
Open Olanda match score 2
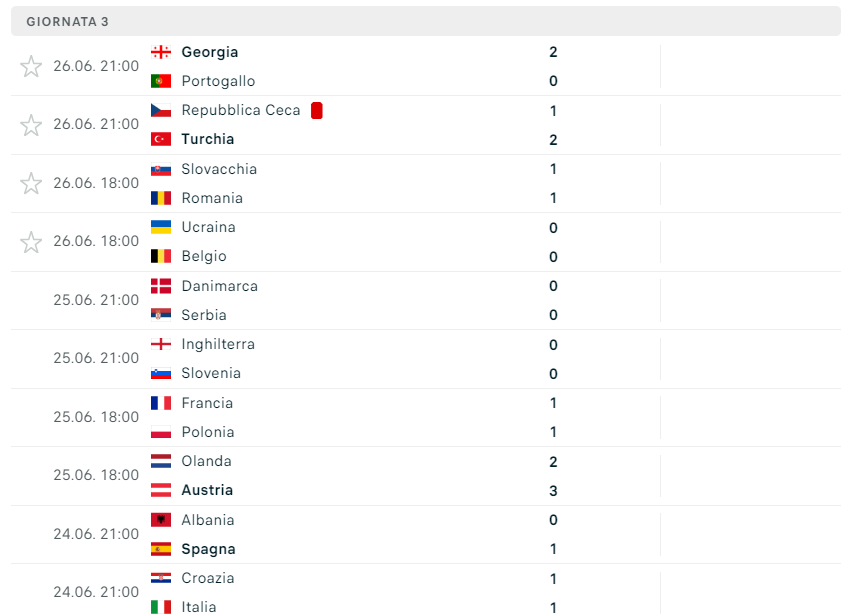coord(553,462)
